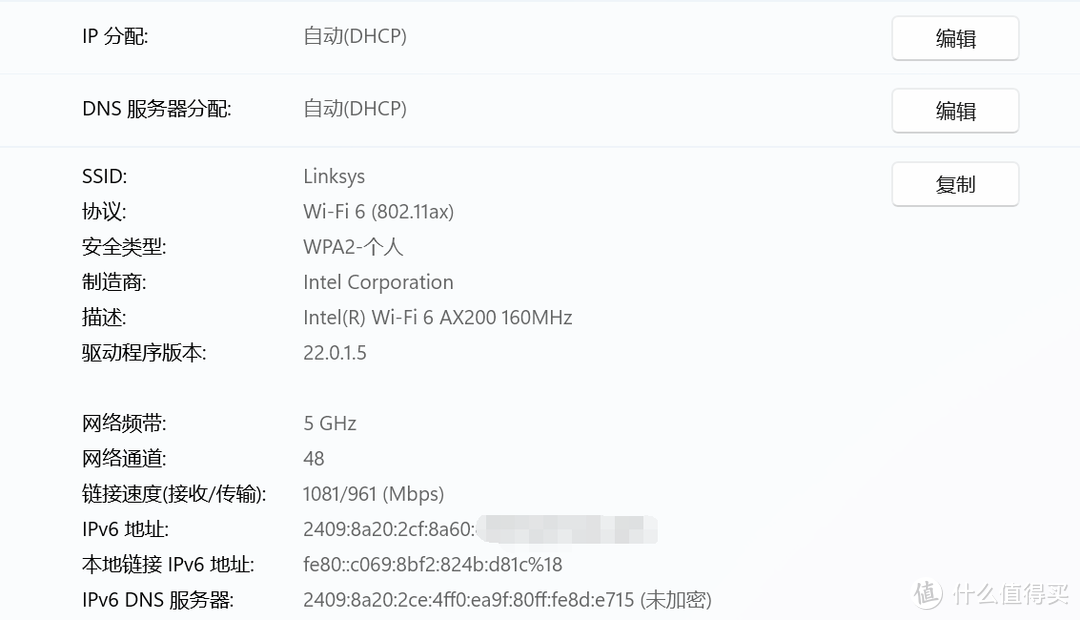Click the 自动(DHCP) value next to IP 分配
This screenshot has height=620, width=1080.
click(355, 37)
